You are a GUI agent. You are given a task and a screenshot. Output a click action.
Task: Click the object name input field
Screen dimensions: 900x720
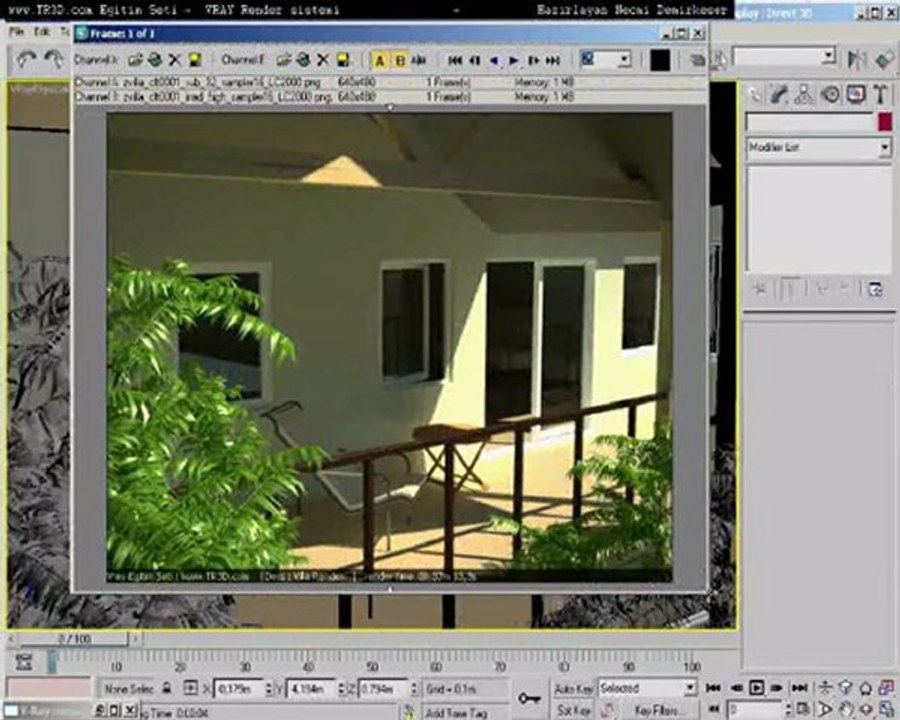pos(809,122)
